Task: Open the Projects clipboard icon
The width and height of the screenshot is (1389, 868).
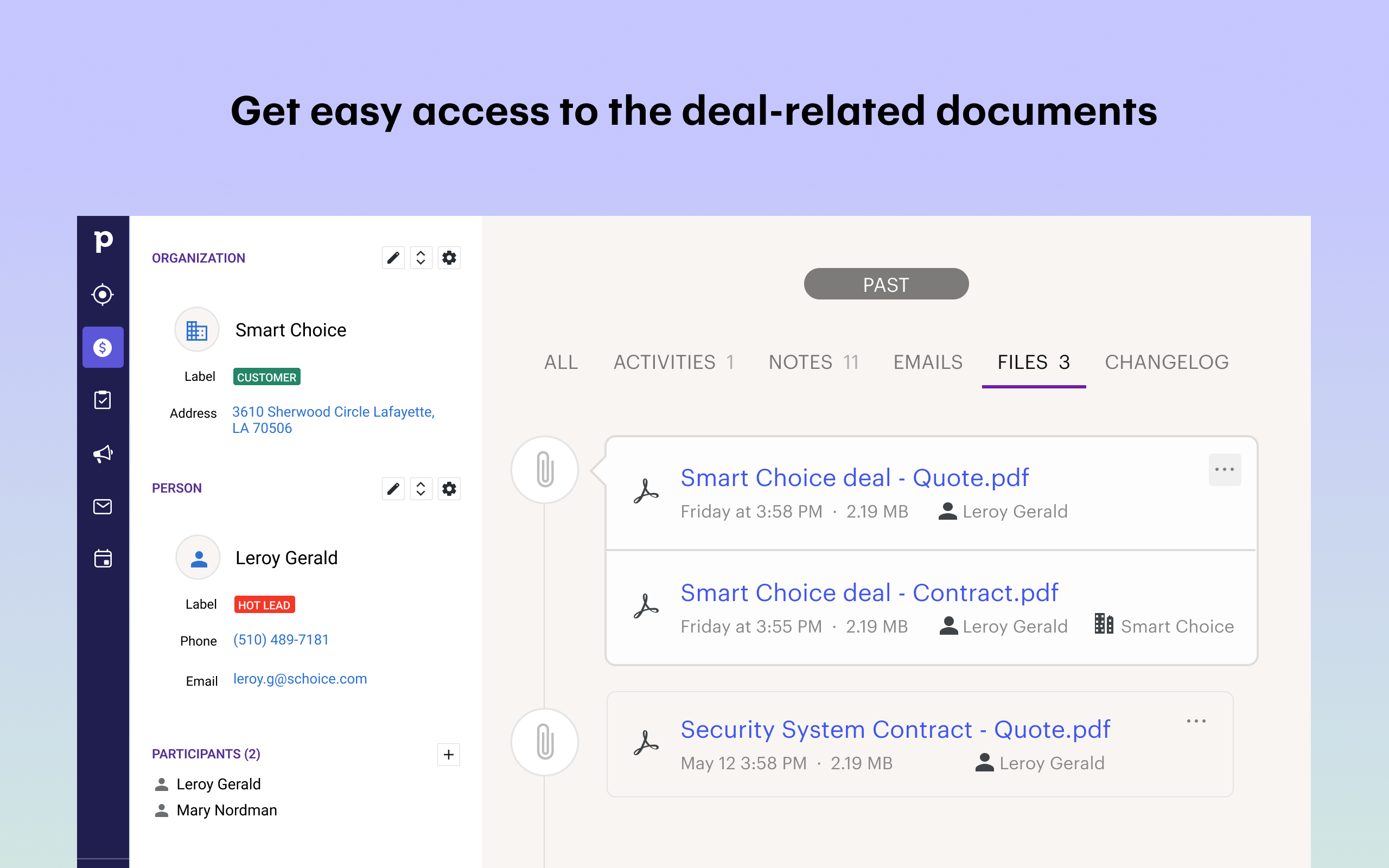Action: 103,400
